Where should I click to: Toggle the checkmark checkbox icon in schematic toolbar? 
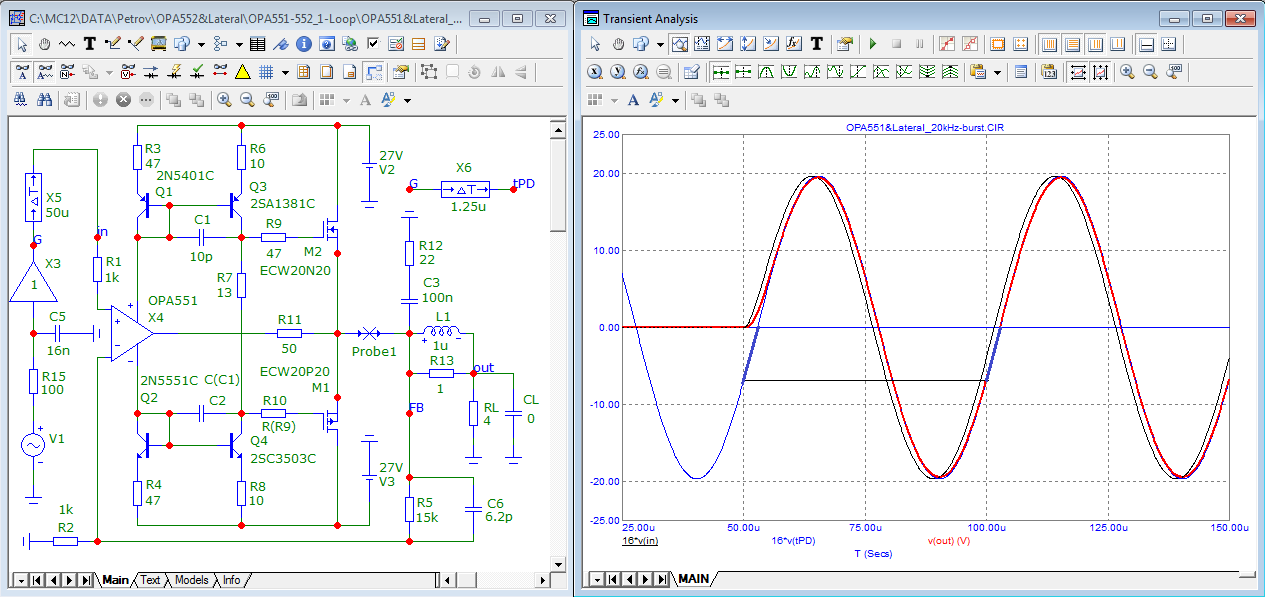[373, 44]
